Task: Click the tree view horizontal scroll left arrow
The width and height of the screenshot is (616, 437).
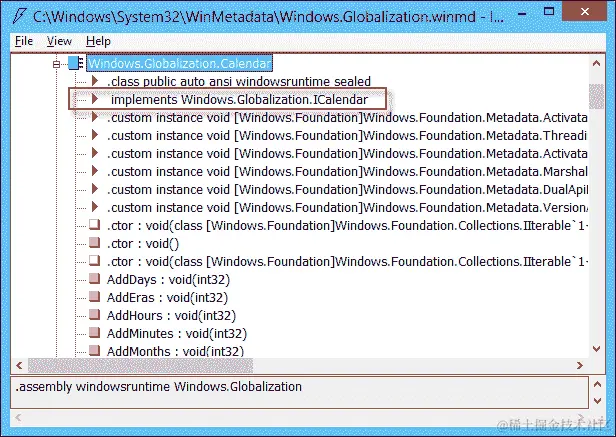Action: [x=19, y=365]
